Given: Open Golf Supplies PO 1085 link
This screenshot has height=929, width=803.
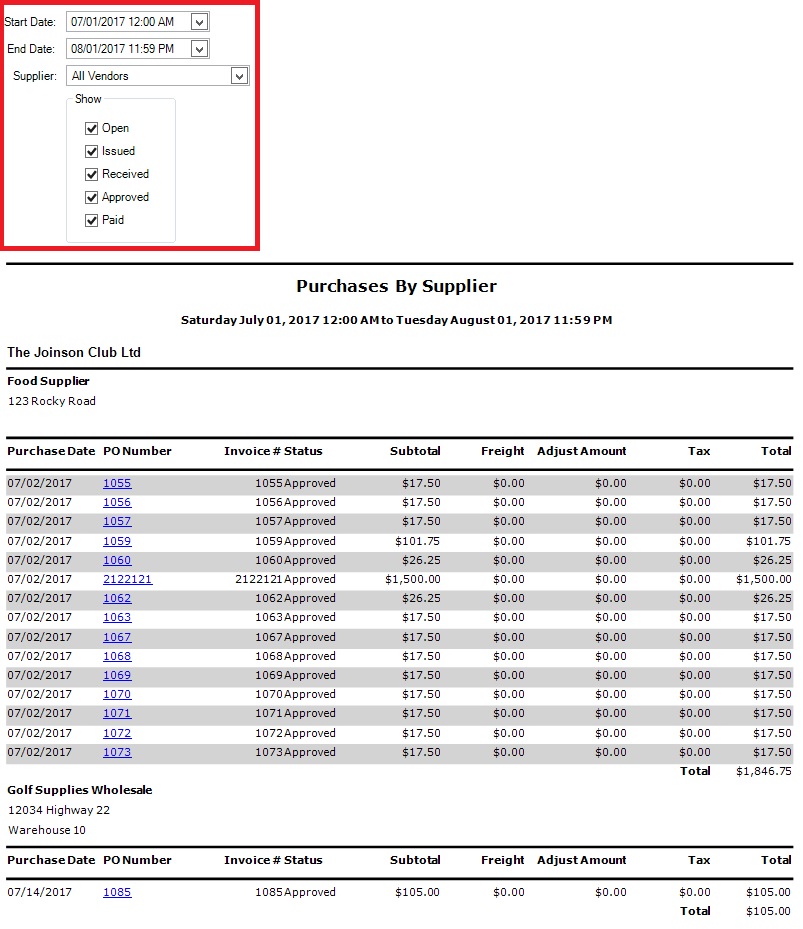Looking at the screenshot, I should 117,892.
